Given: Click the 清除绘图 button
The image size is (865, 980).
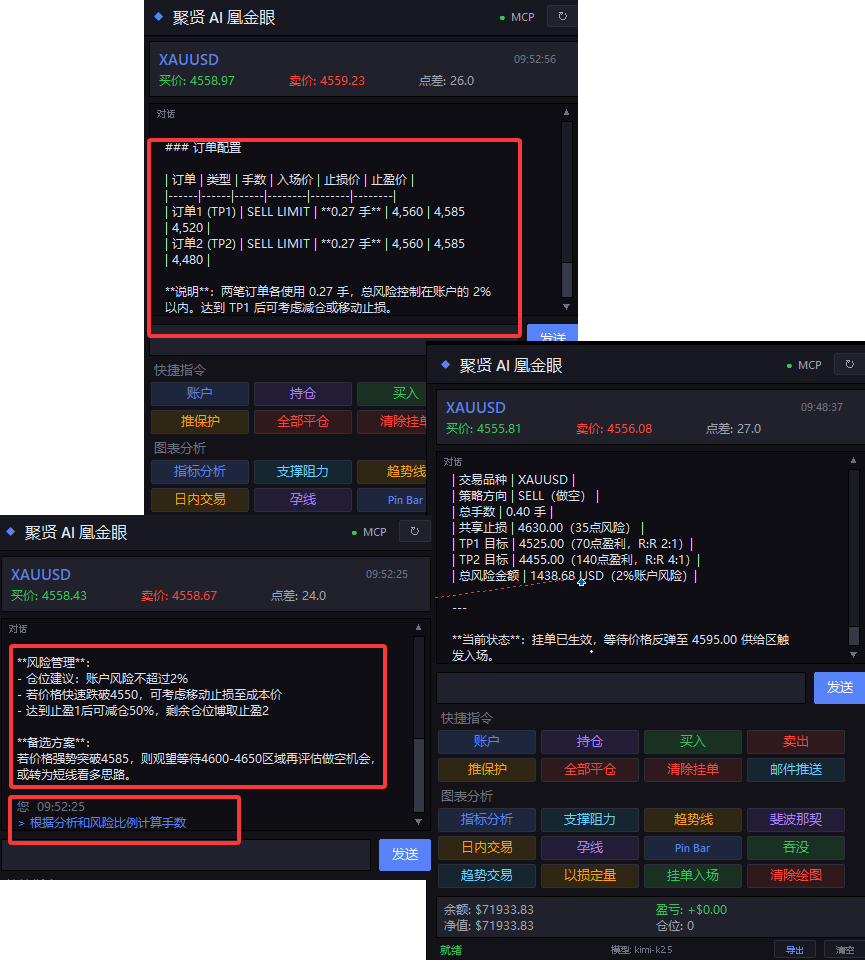Looking at the screenshot, I should 796,876.
